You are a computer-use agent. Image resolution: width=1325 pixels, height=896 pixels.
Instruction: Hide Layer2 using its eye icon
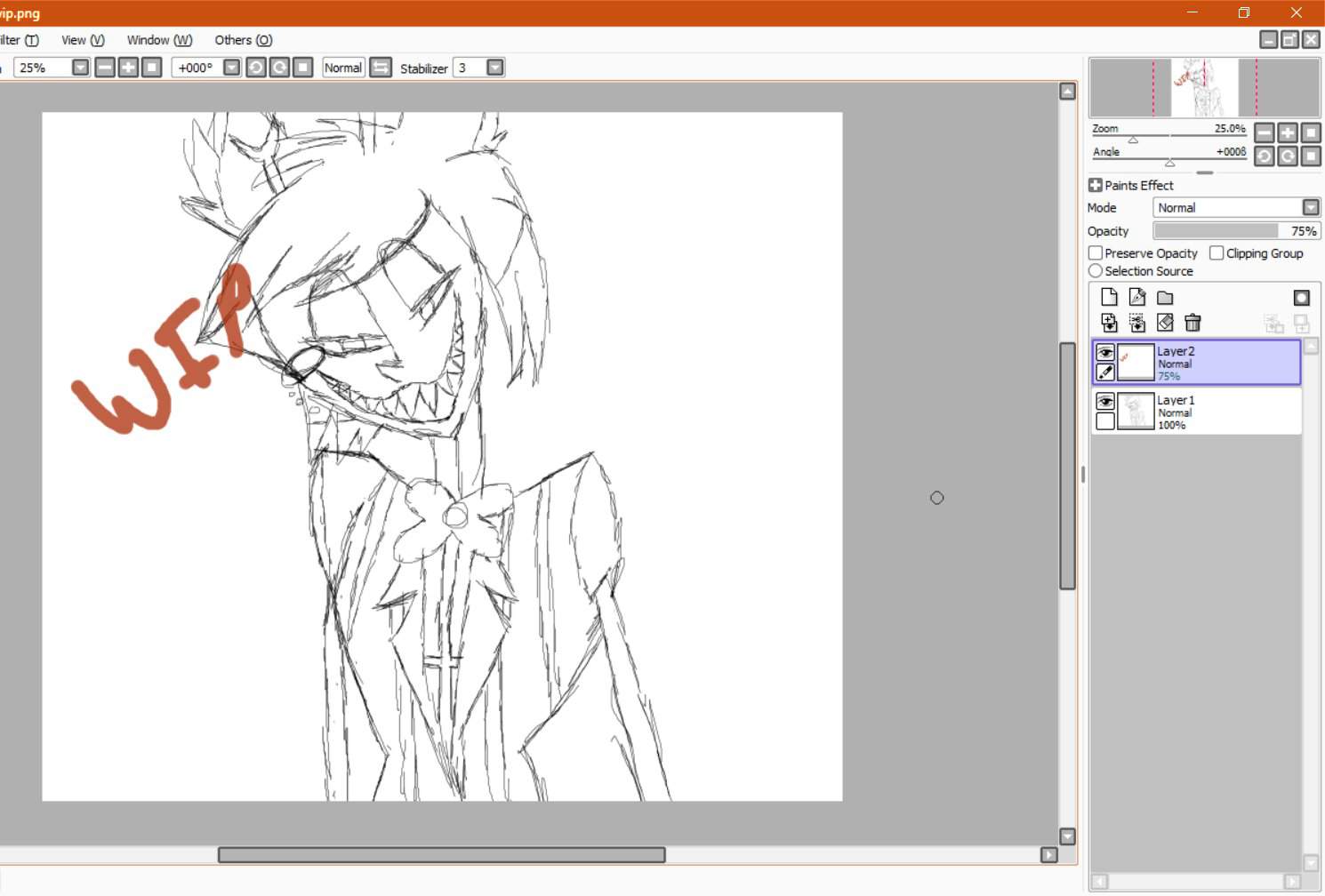click(x=1105, y=353)
